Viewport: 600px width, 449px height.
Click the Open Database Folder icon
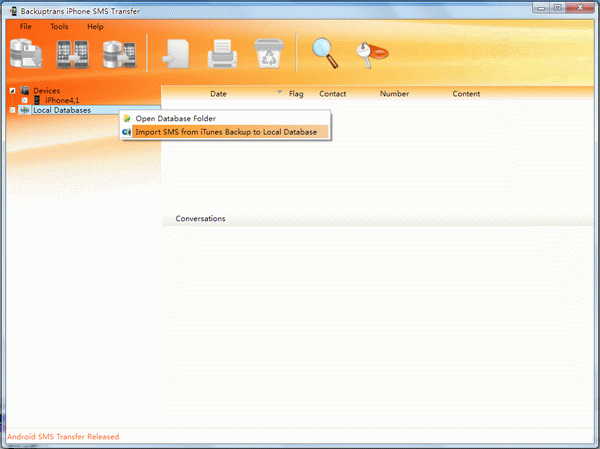tap(127, 119)
